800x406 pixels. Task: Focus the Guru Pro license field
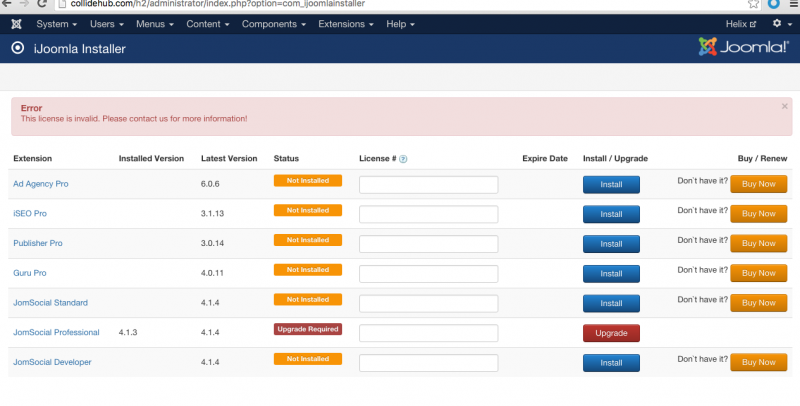point(429,274)
